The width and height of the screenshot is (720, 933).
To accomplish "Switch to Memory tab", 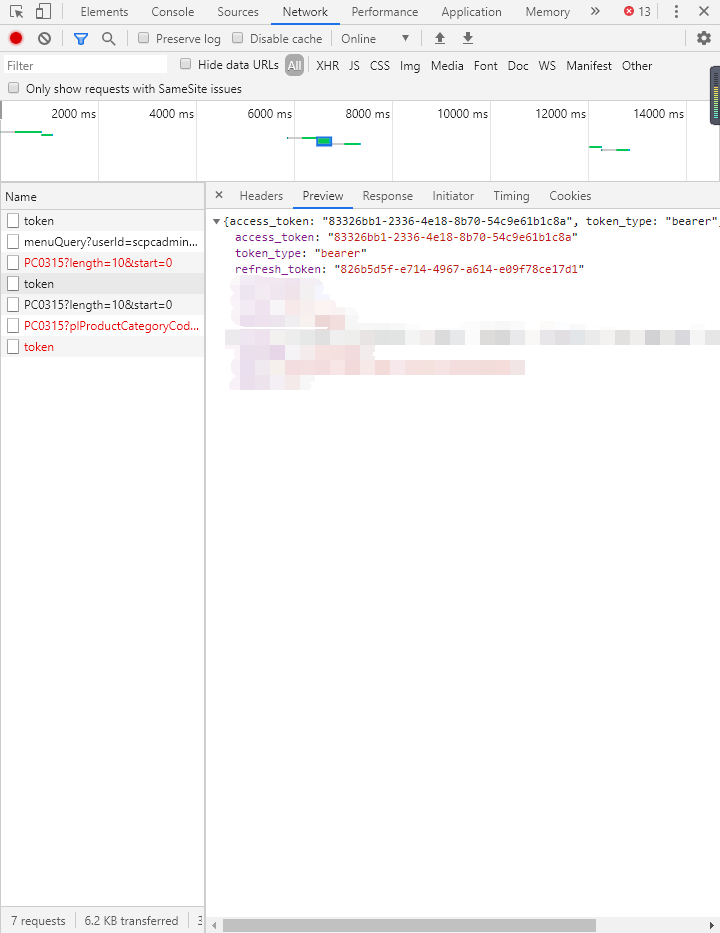I will [547, 12].
